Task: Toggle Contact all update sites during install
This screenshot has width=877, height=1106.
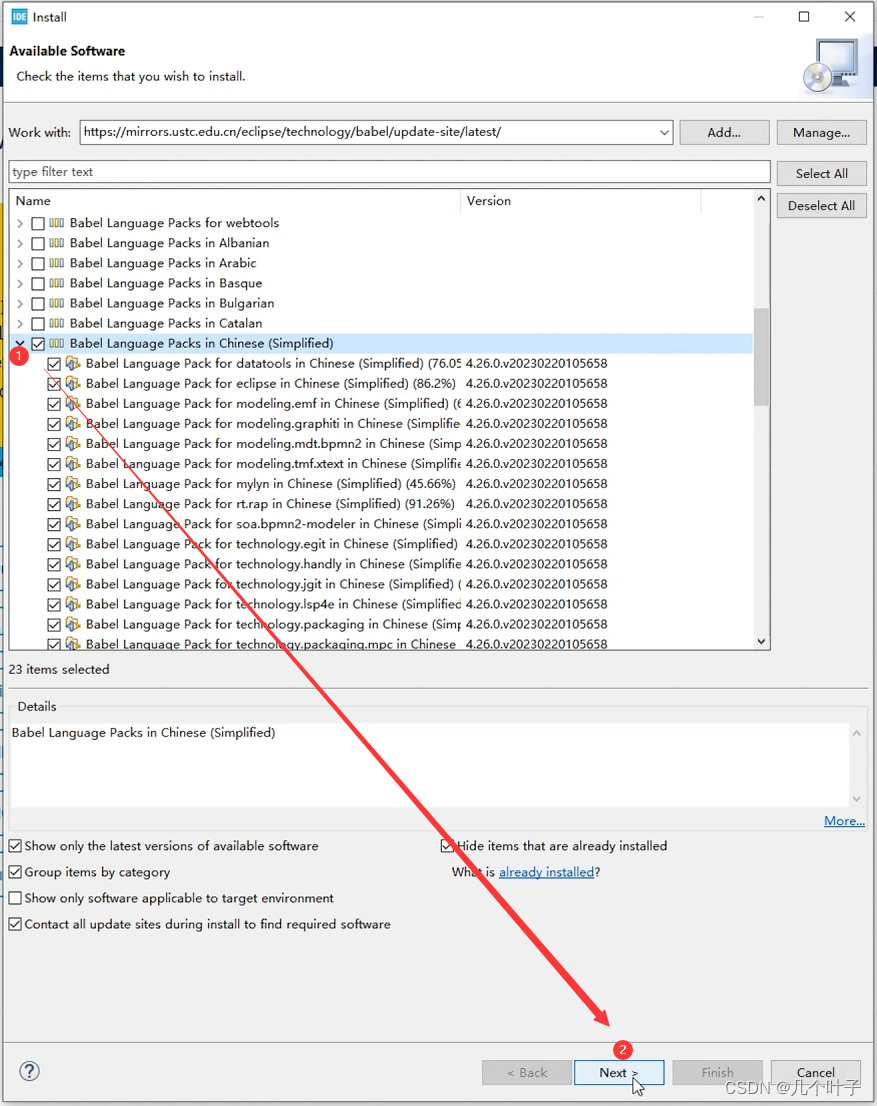Action: (x=15, y=924)
